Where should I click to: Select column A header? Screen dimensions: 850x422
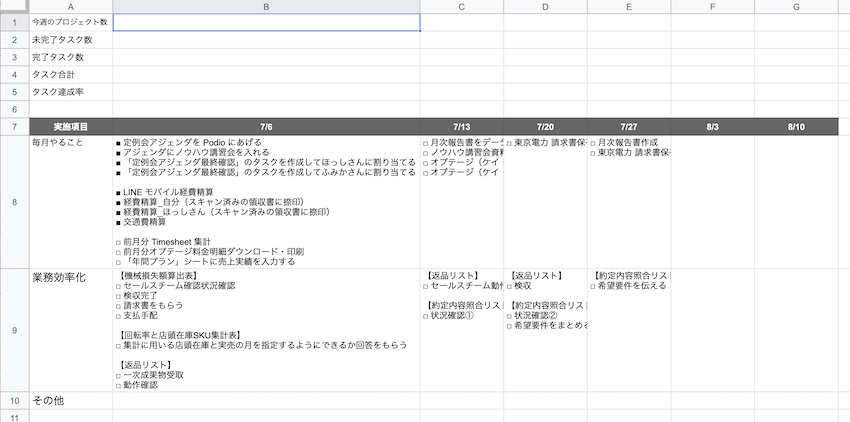70,6
